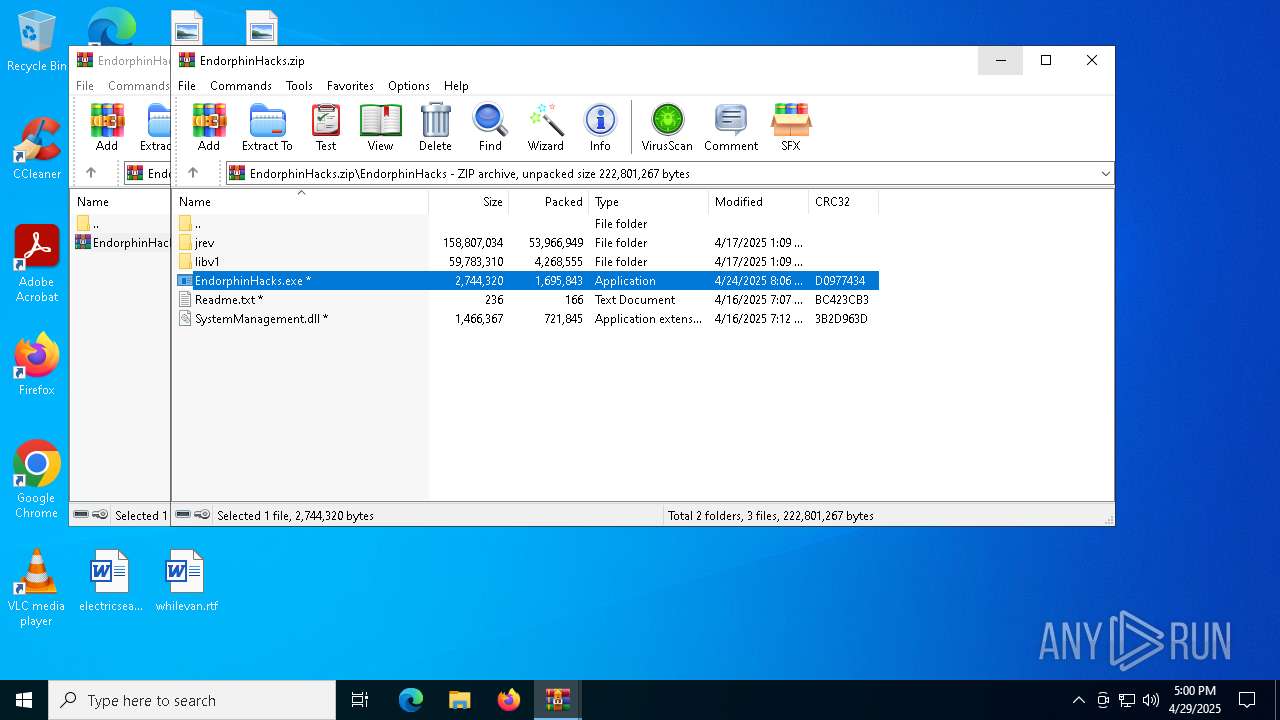
Task: Open Task View on taskbar
Action: [360, 700]
